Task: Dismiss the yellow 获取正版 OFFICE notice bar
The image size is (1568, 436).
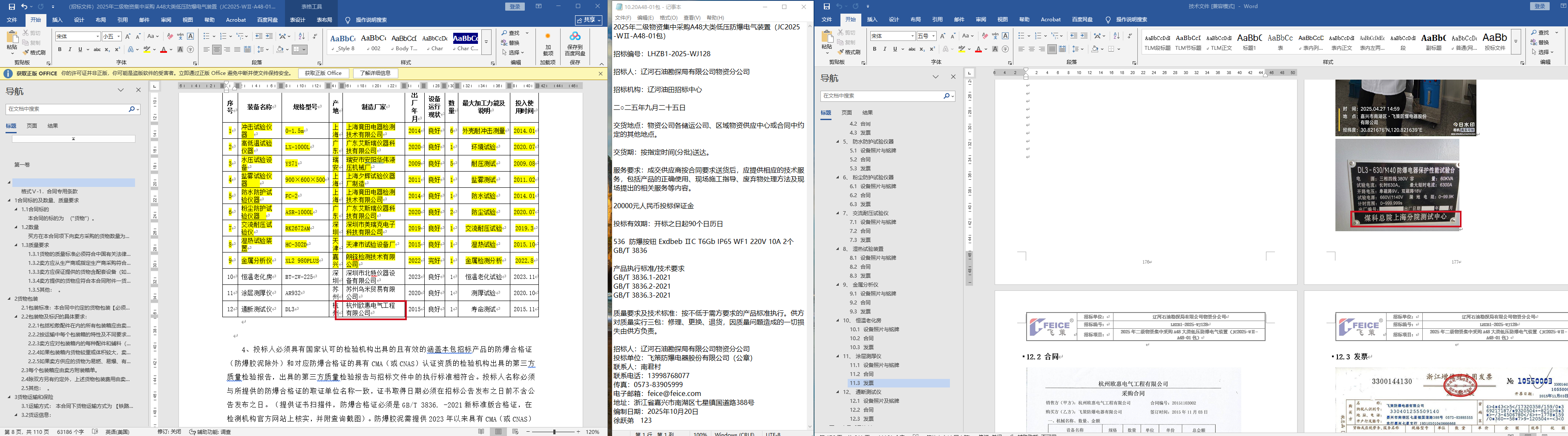Action: pos(600,74)
